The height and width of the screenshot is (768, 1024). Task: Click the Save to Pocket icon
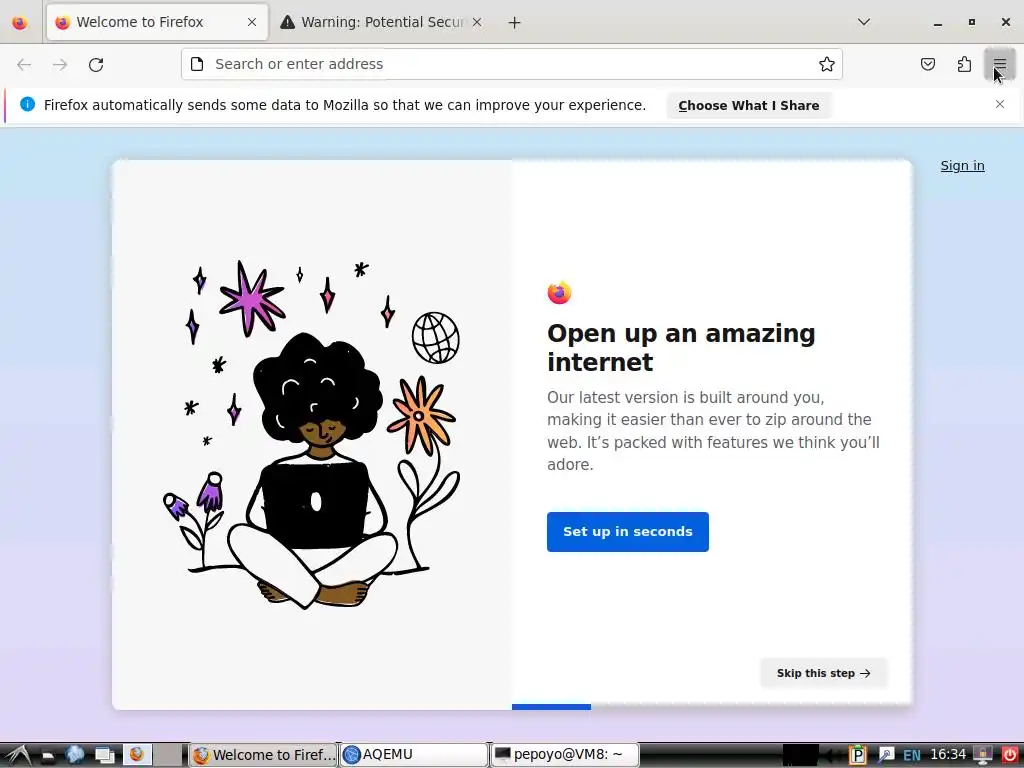pyautogui.click(x=927, y=64)
